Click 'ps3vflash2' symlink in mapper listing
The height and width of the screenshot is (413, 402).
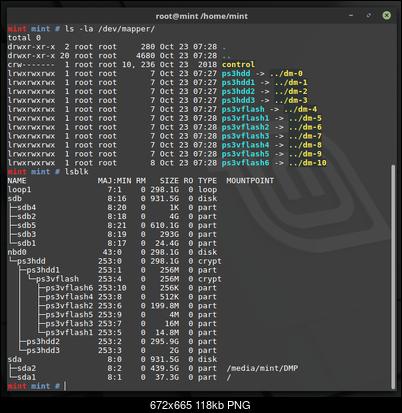[x=245, y=127]
